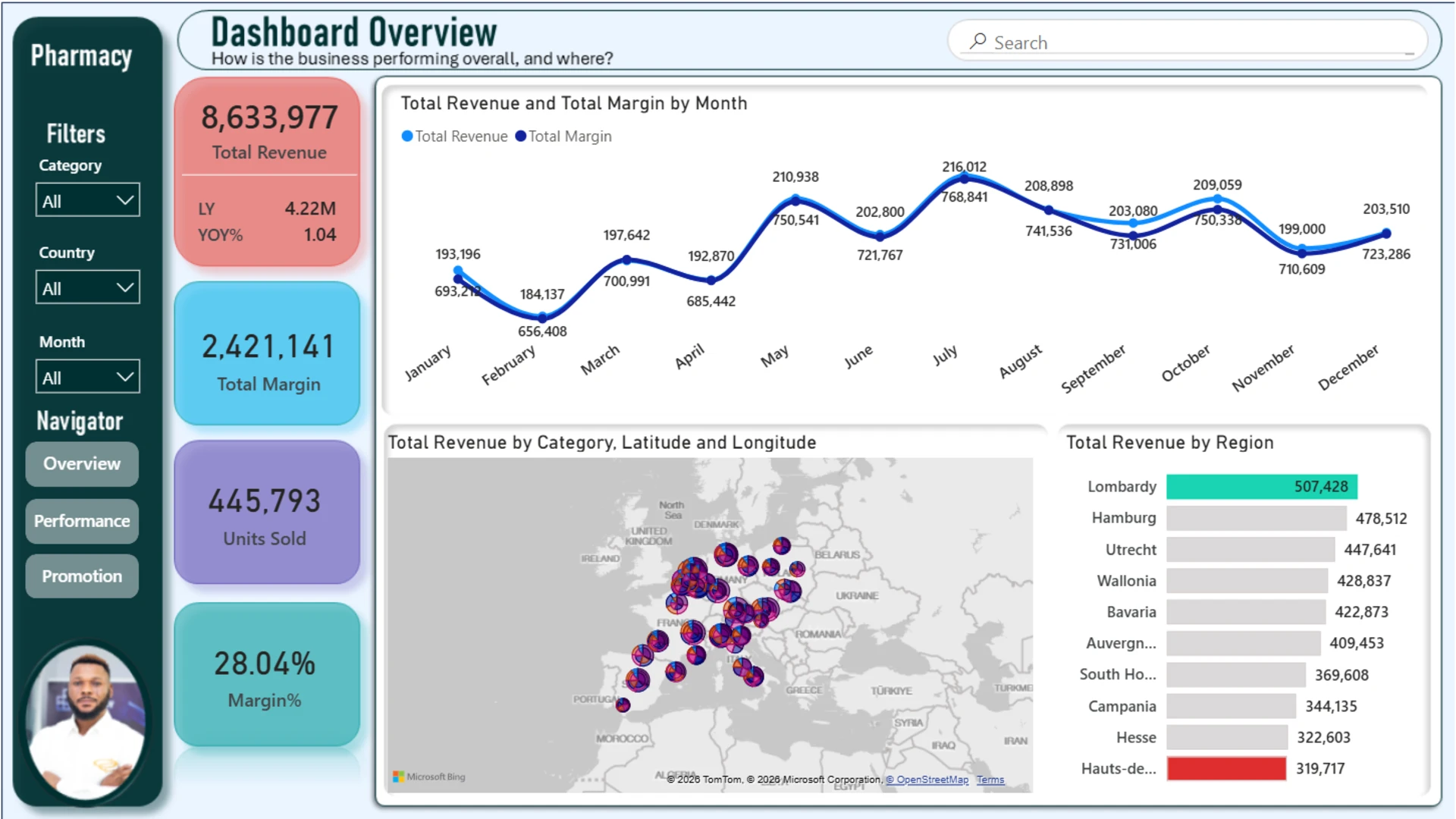Click the Total Revenue KPI card

click(267, 171)
